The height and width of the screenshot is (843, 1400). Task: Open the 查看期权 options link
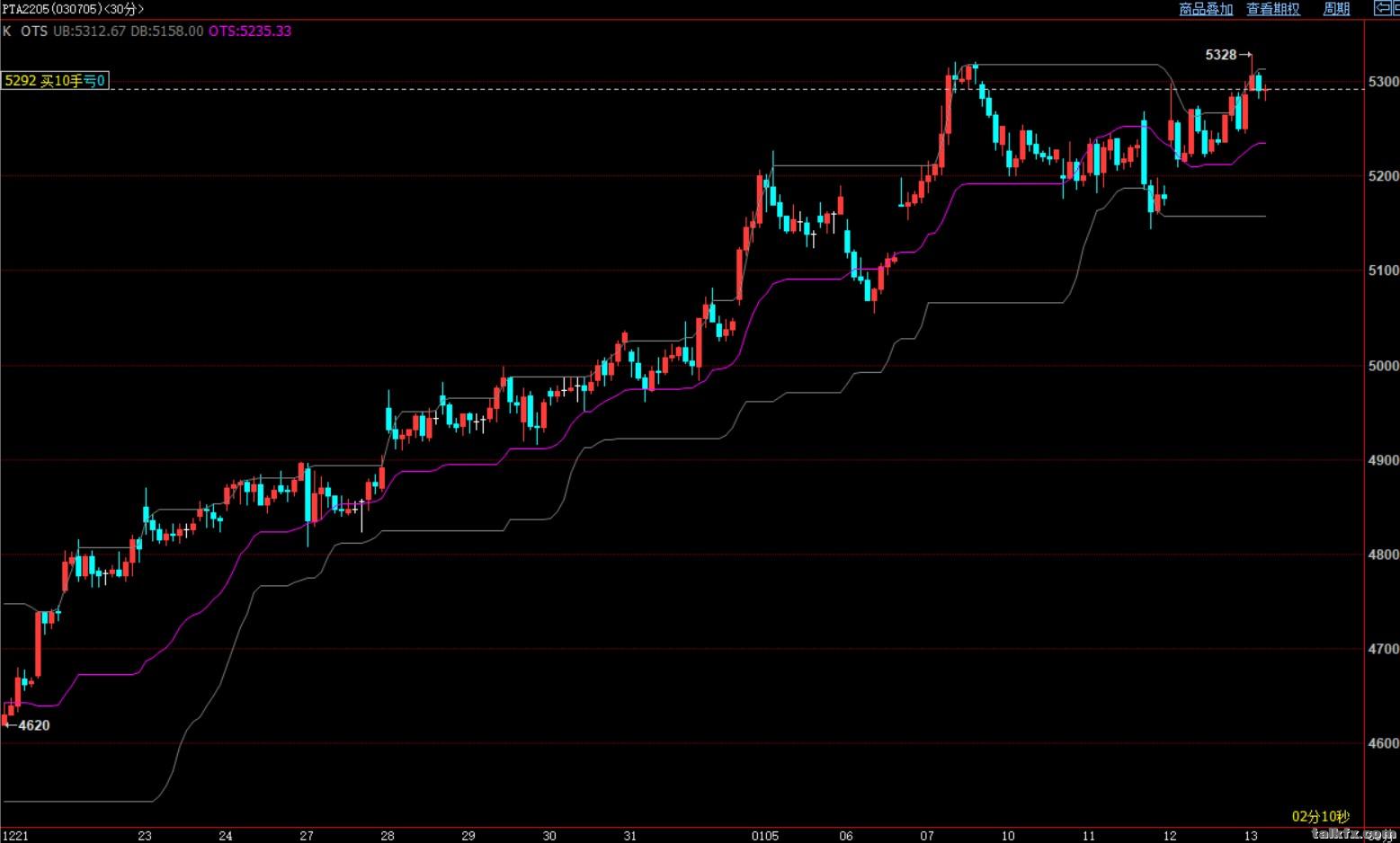[x=1273, y=9]
